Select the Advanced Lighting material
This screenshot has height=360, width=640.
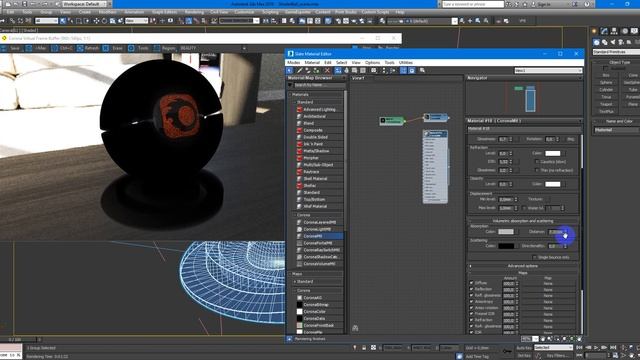tap(319, 109)
